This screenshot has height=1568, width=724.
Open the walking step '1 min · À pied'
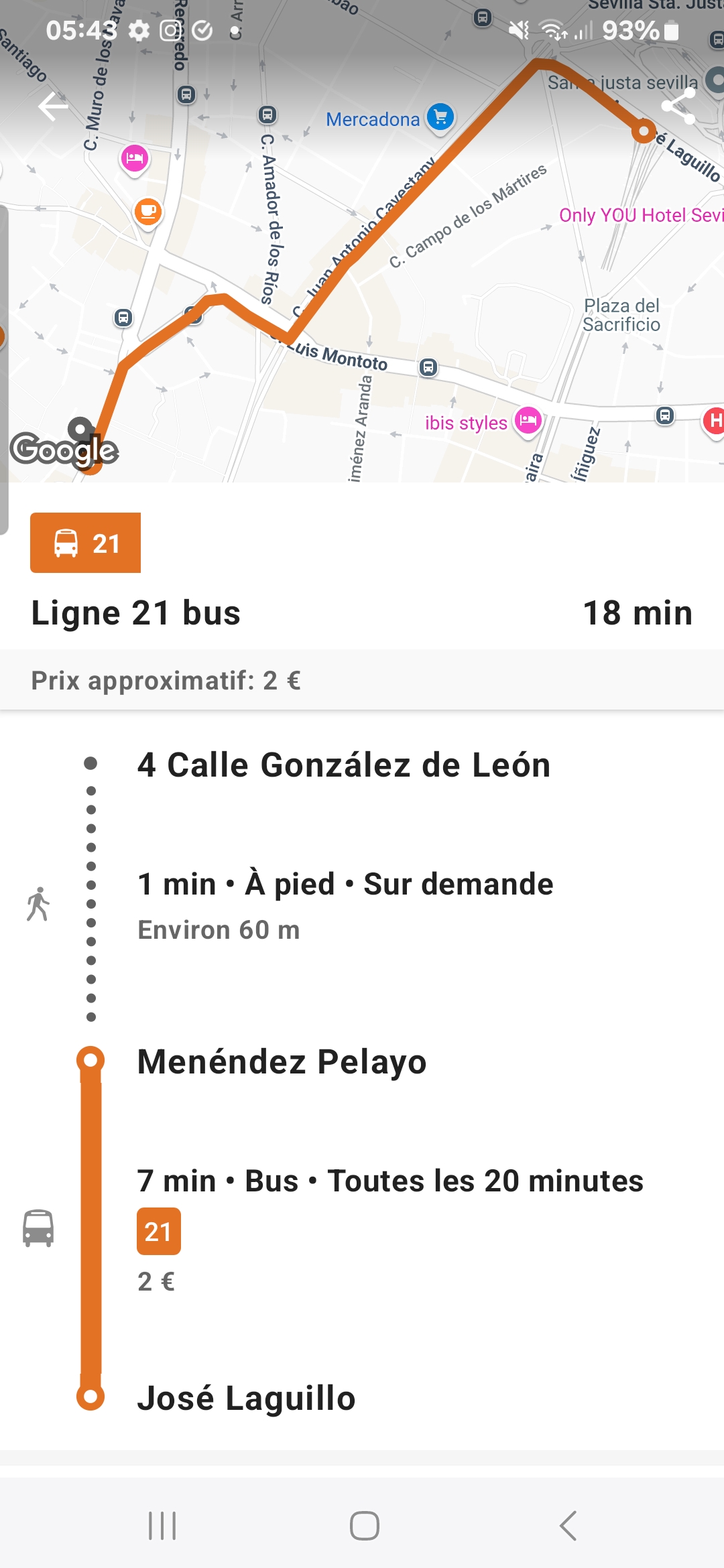(345, 884)
